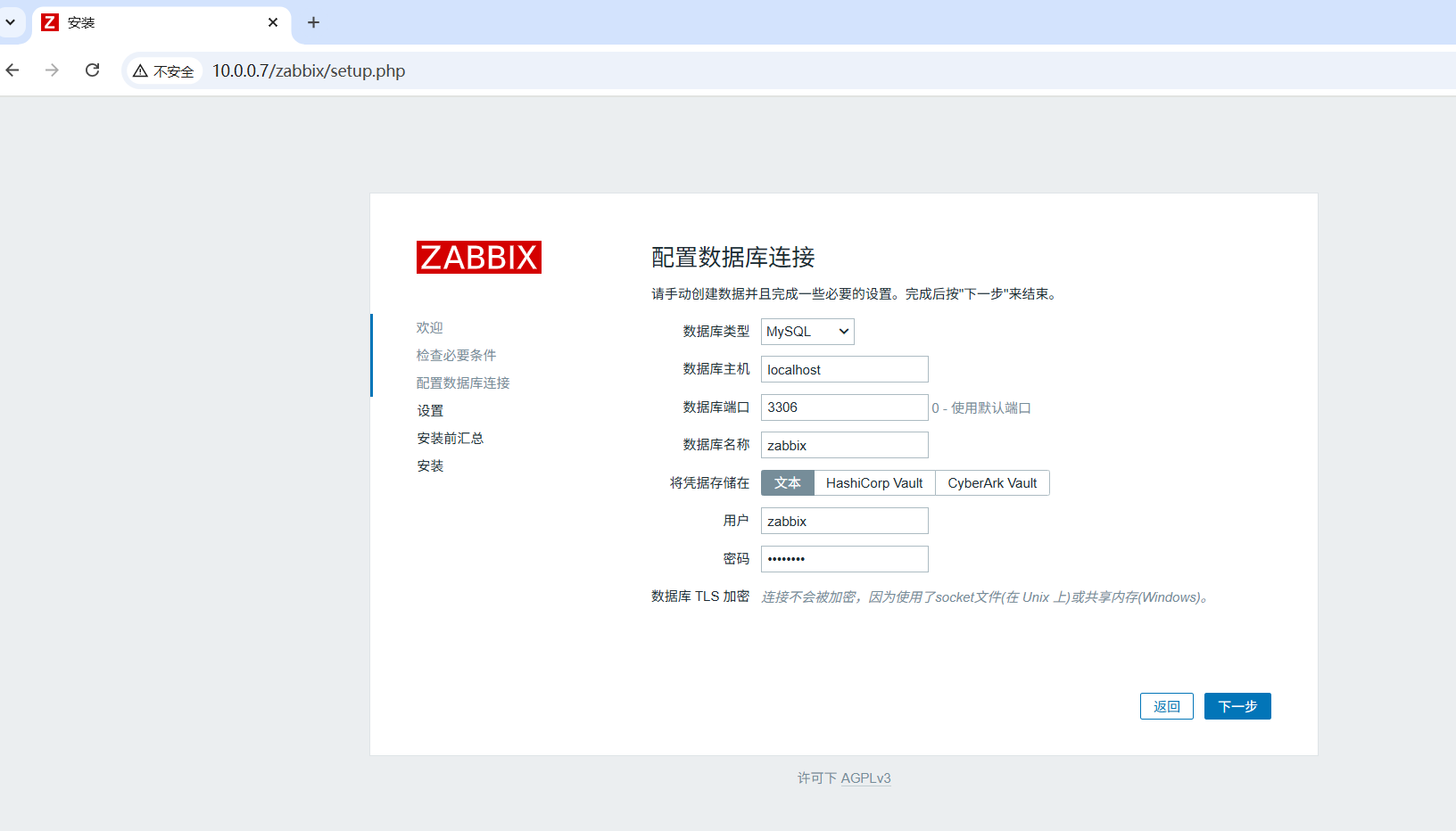Close the 安装 browser tab

coord(273,22)
